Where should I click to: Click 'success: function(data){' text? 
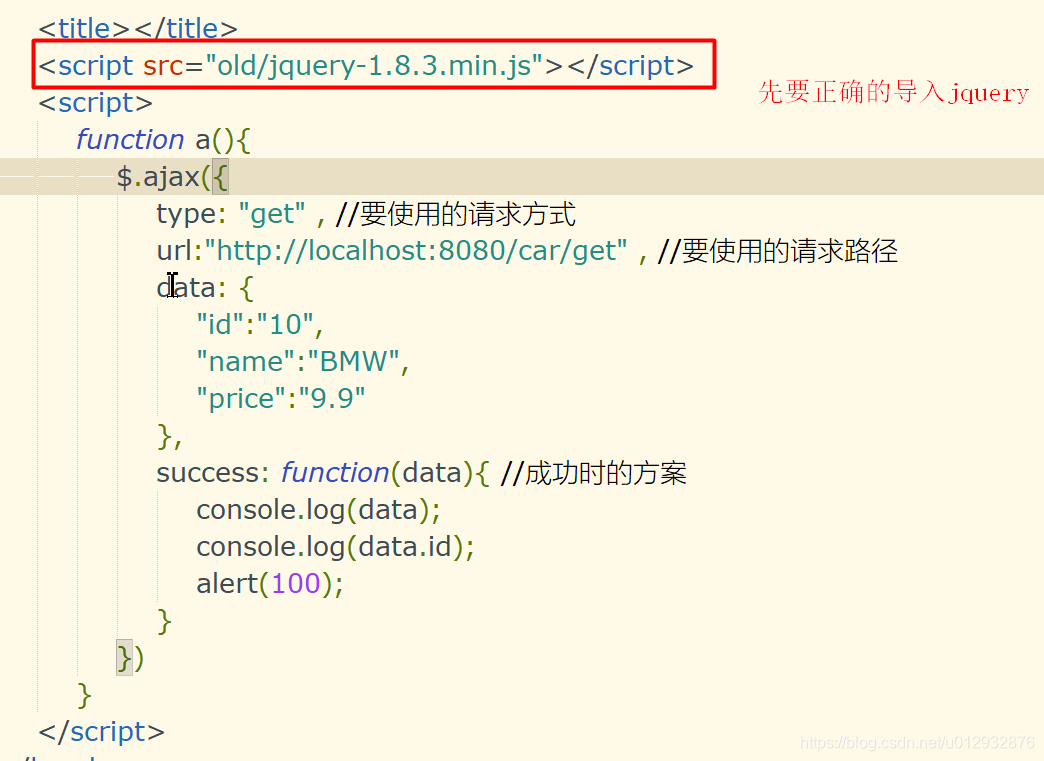pos(323,473)
